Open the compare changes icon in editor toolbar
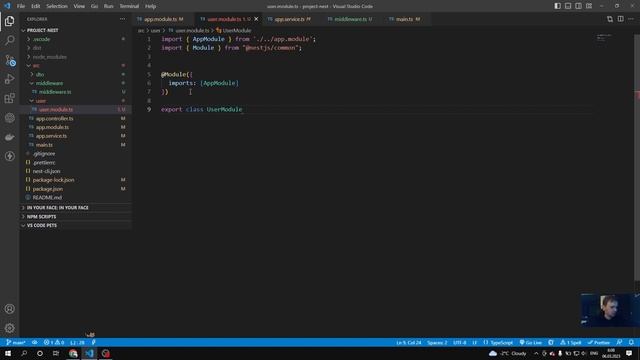The height and width of the screenshot is (360, 640). pyautogui.click(x=610, y=19)
